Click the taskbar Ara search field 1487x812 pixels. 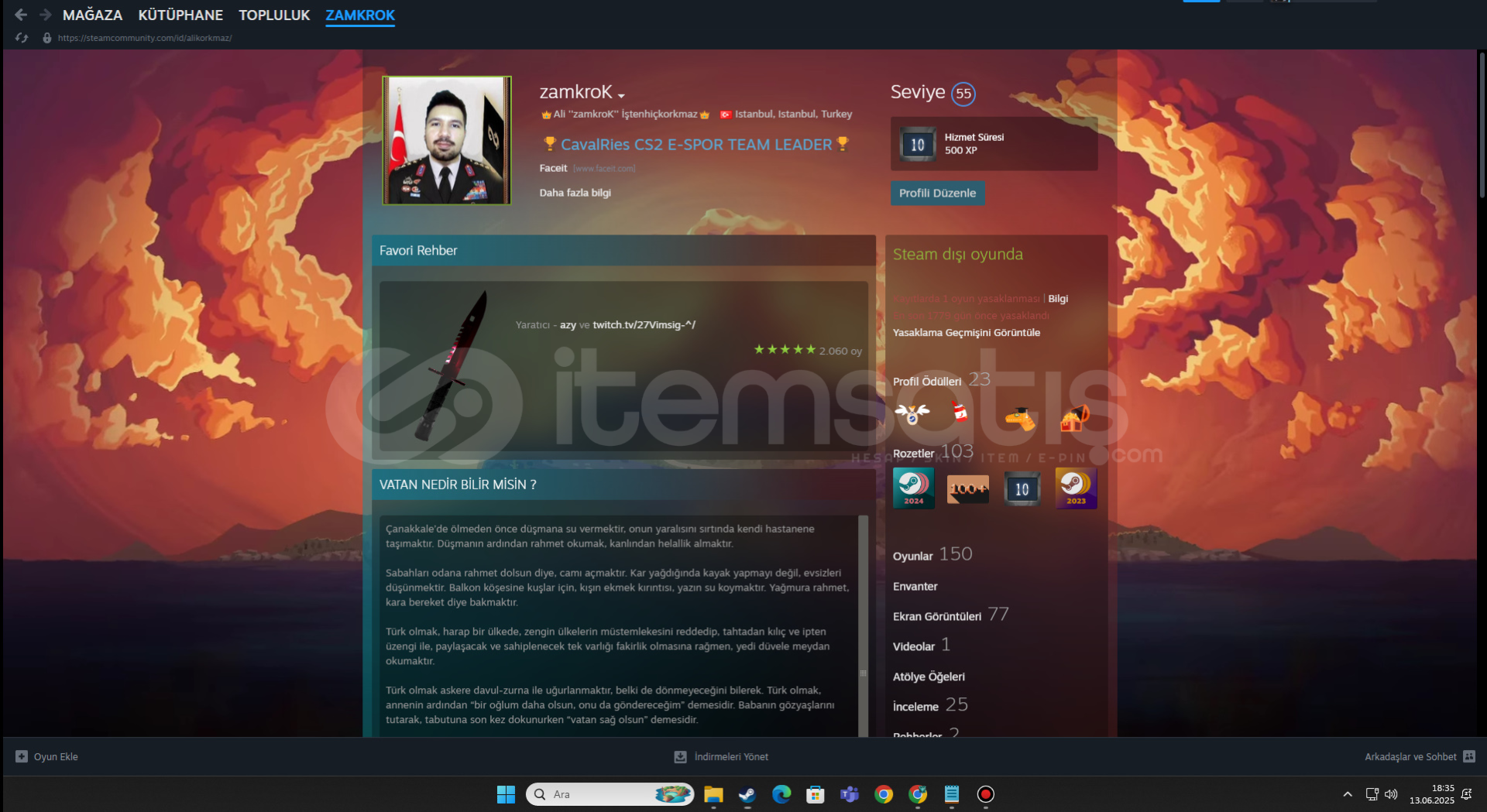pos(610,794)
